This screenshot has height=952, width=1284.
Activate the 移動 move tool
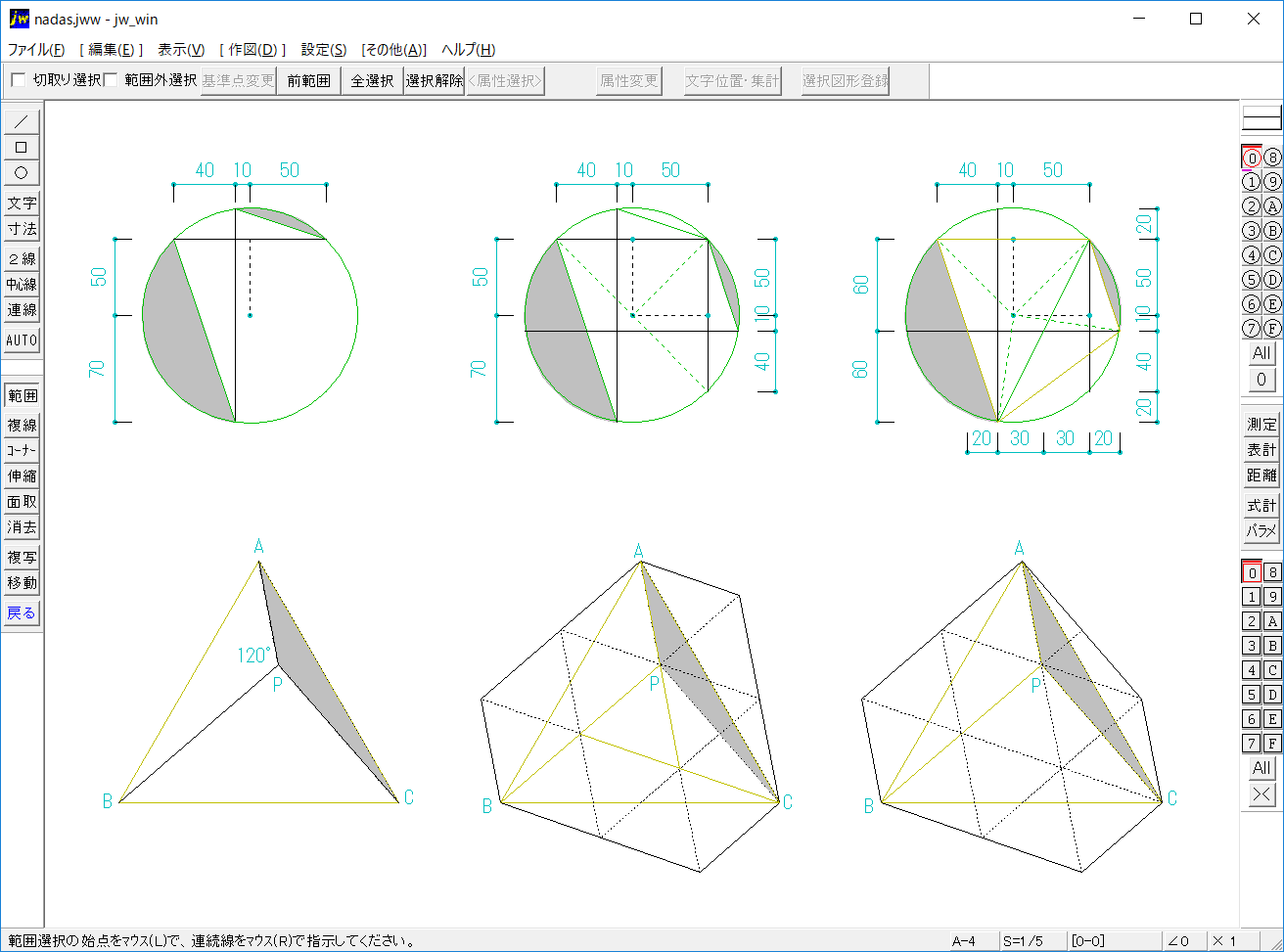pos(22,583)
